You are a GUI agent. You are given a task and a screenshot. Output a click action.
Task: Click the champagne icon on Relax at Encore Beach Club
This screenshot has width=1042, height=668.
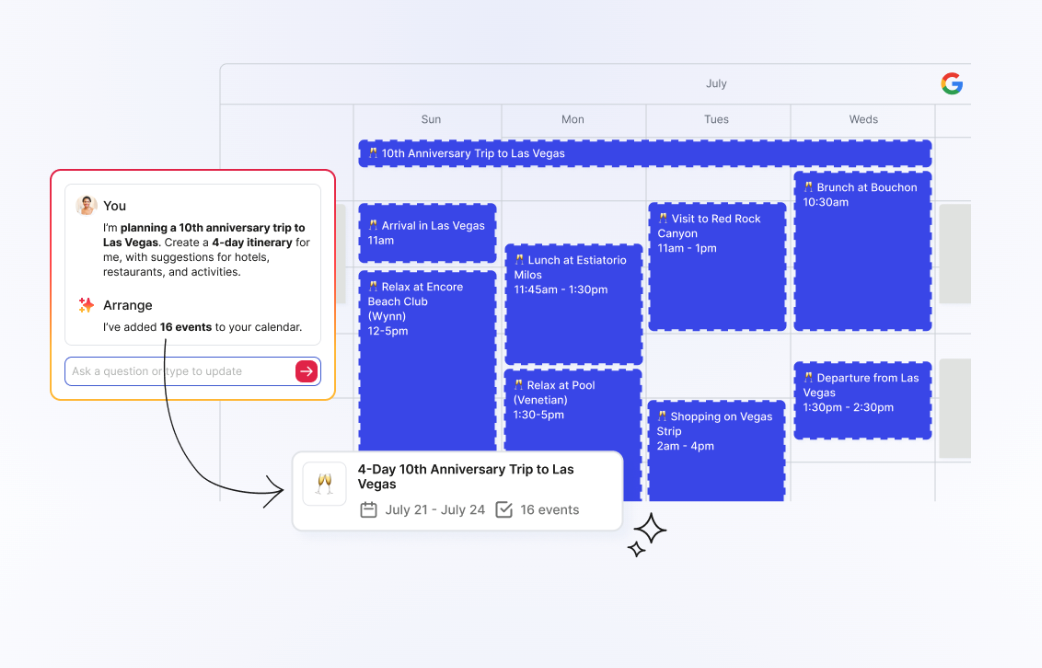[x=373, y=286]
